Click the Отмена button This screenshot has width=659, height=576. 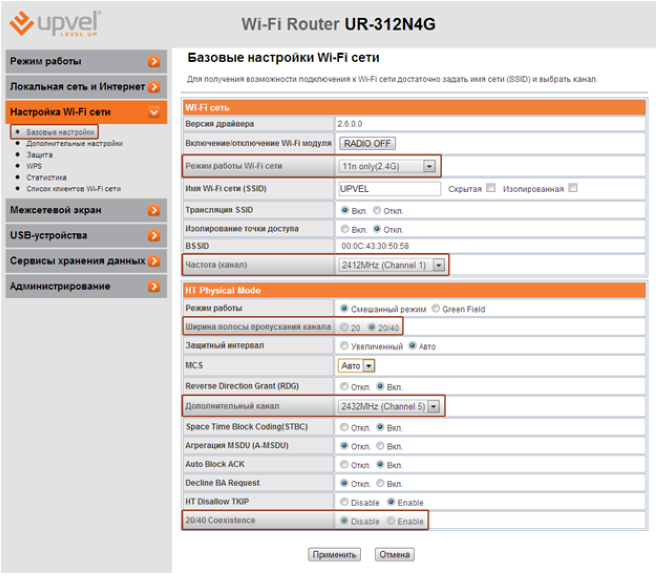tap(395, 555)
